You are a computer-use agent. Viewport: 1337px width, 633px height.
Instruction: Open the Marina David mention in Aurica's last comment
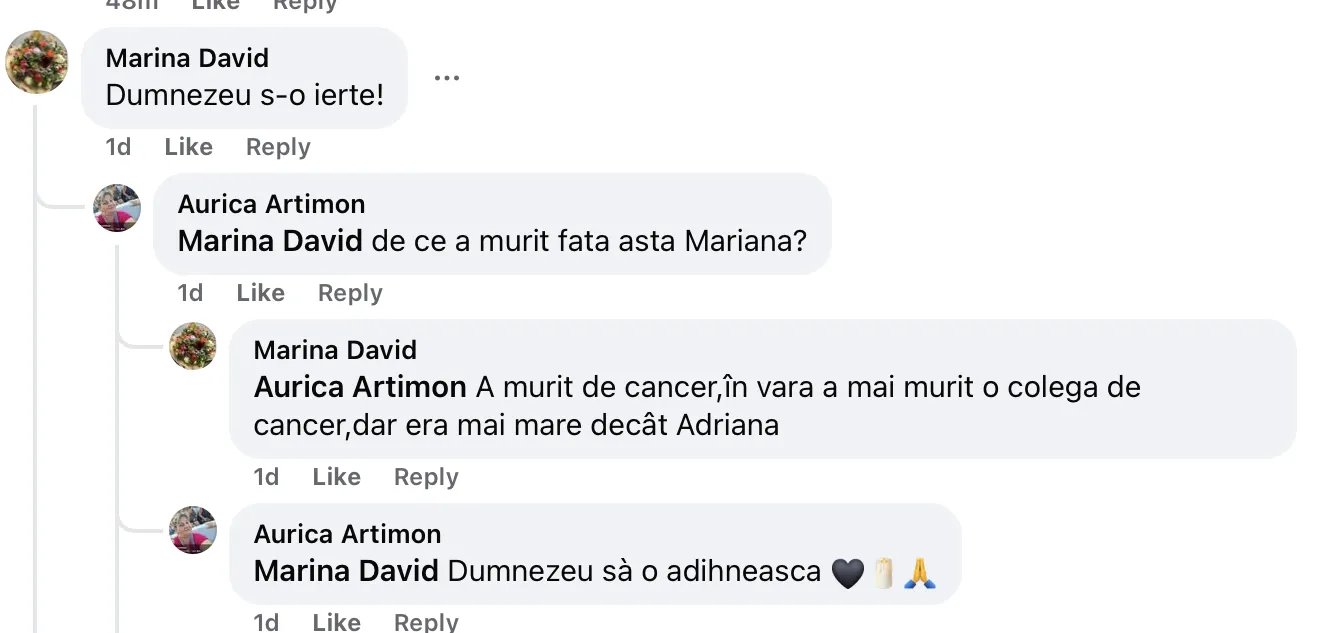click(346, 572)
